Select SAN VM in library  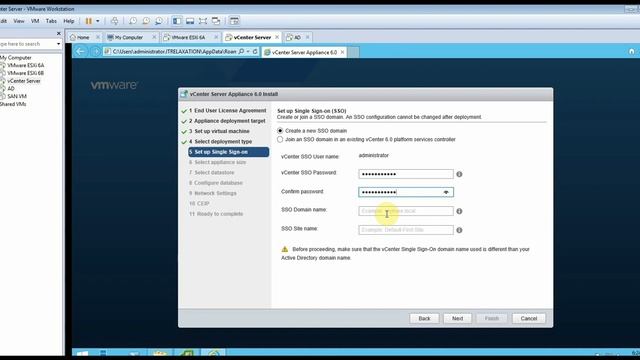pos(17,96)
